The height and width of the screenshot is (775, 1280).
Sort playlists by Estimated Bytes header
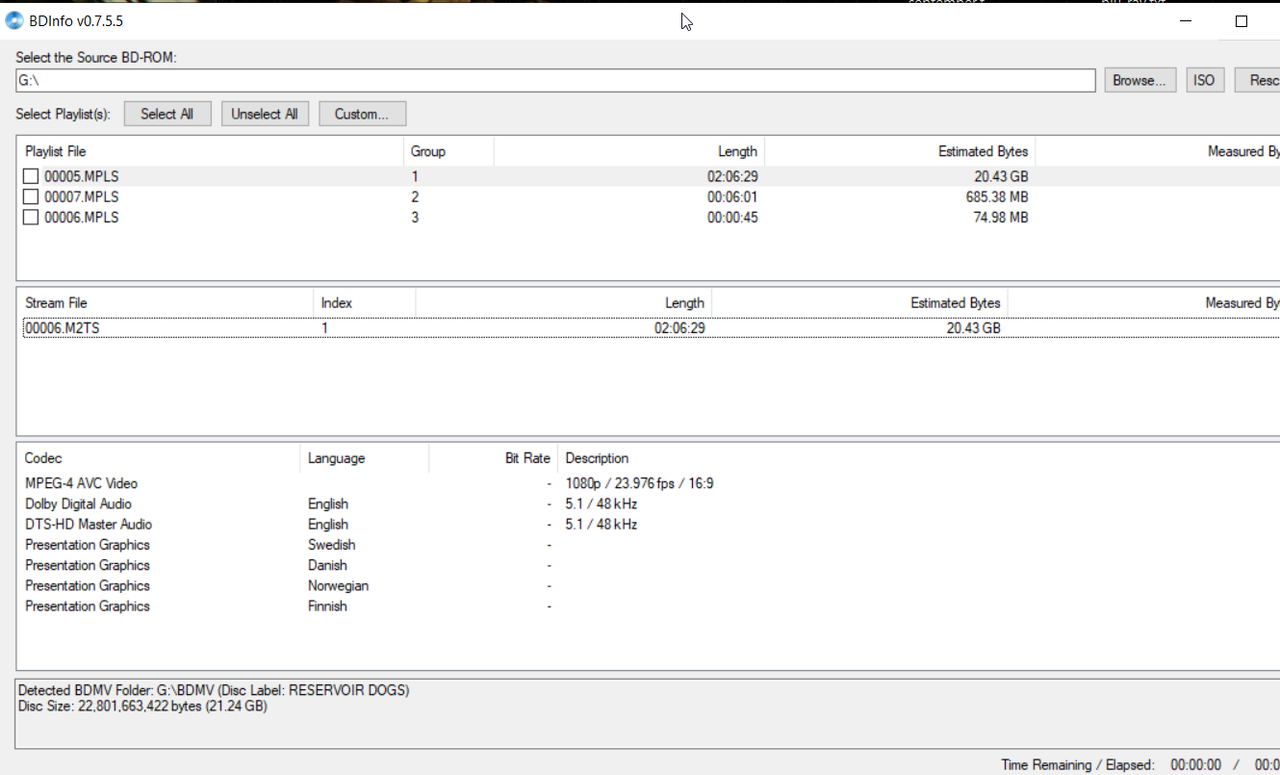[900, 152]
